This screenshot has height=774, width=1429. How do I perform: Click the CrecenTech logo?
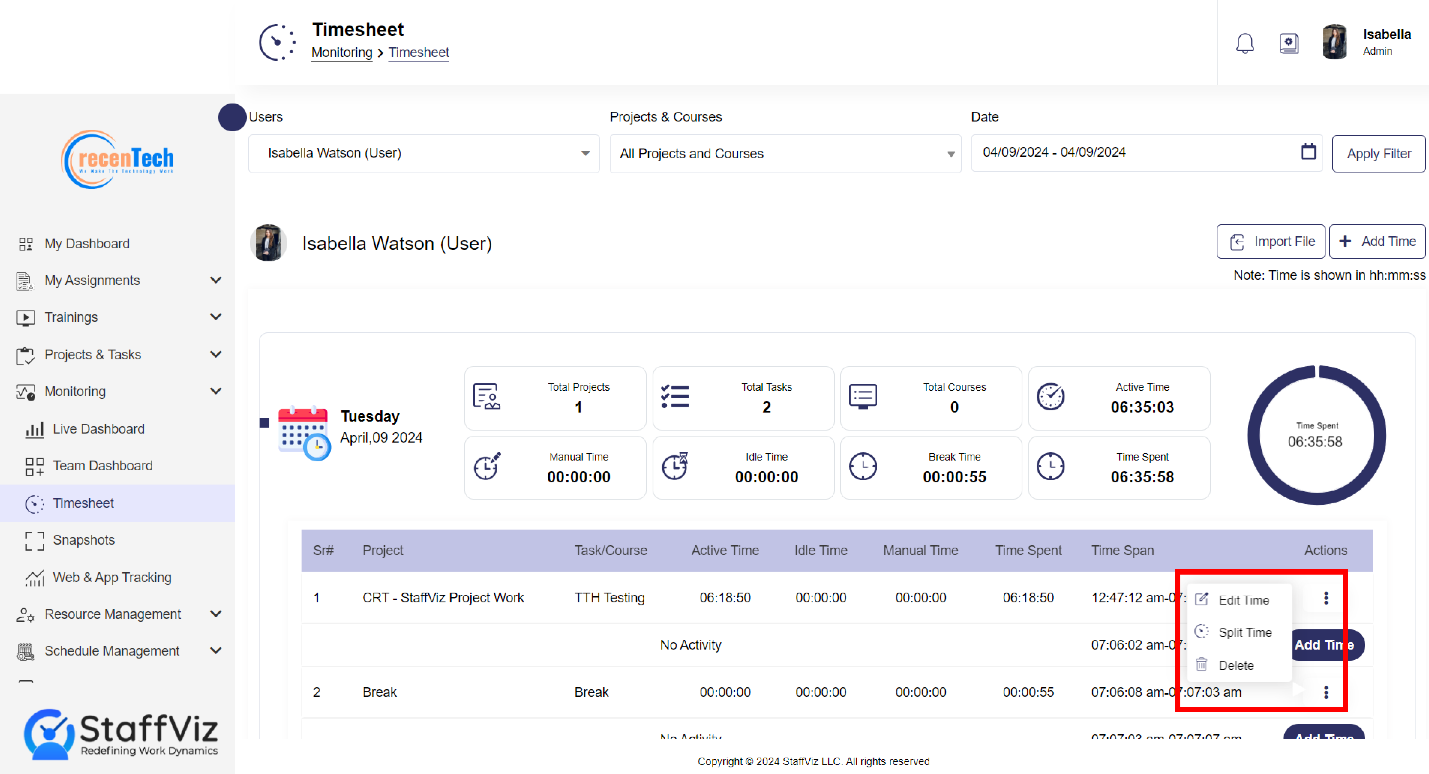(118, 160)
